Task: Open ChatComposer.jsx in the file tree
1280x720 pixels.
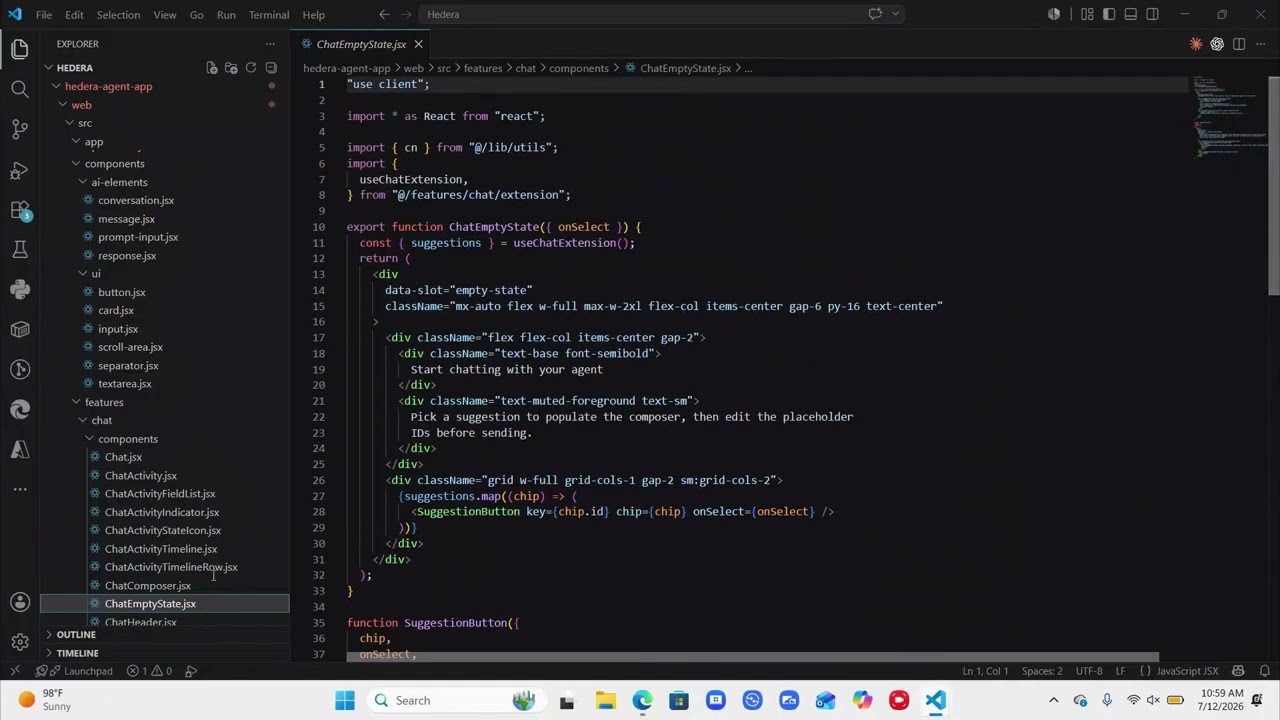Action: (x=148, y=586)
